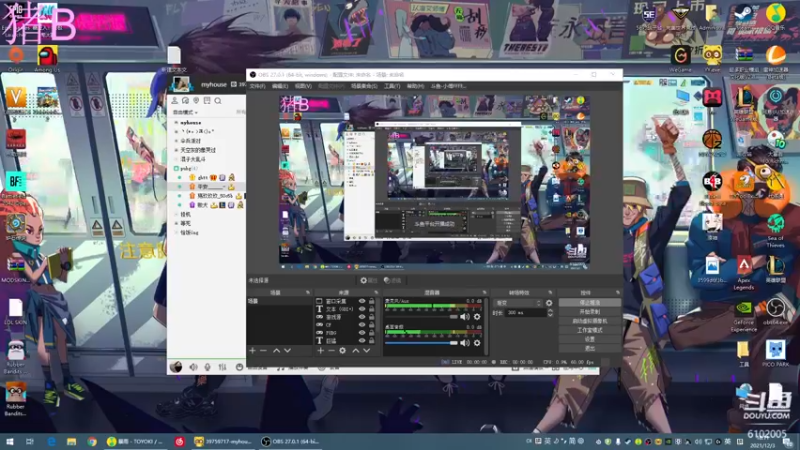Open Chrome from the taskbar

[91, 441]
